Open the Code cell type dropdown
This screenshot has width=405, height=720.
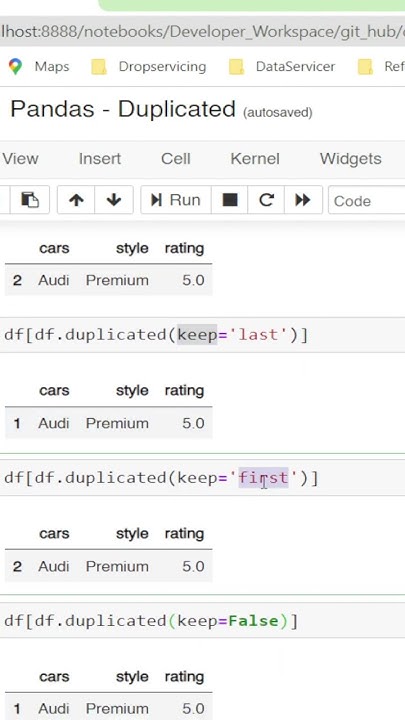(366, 200)
